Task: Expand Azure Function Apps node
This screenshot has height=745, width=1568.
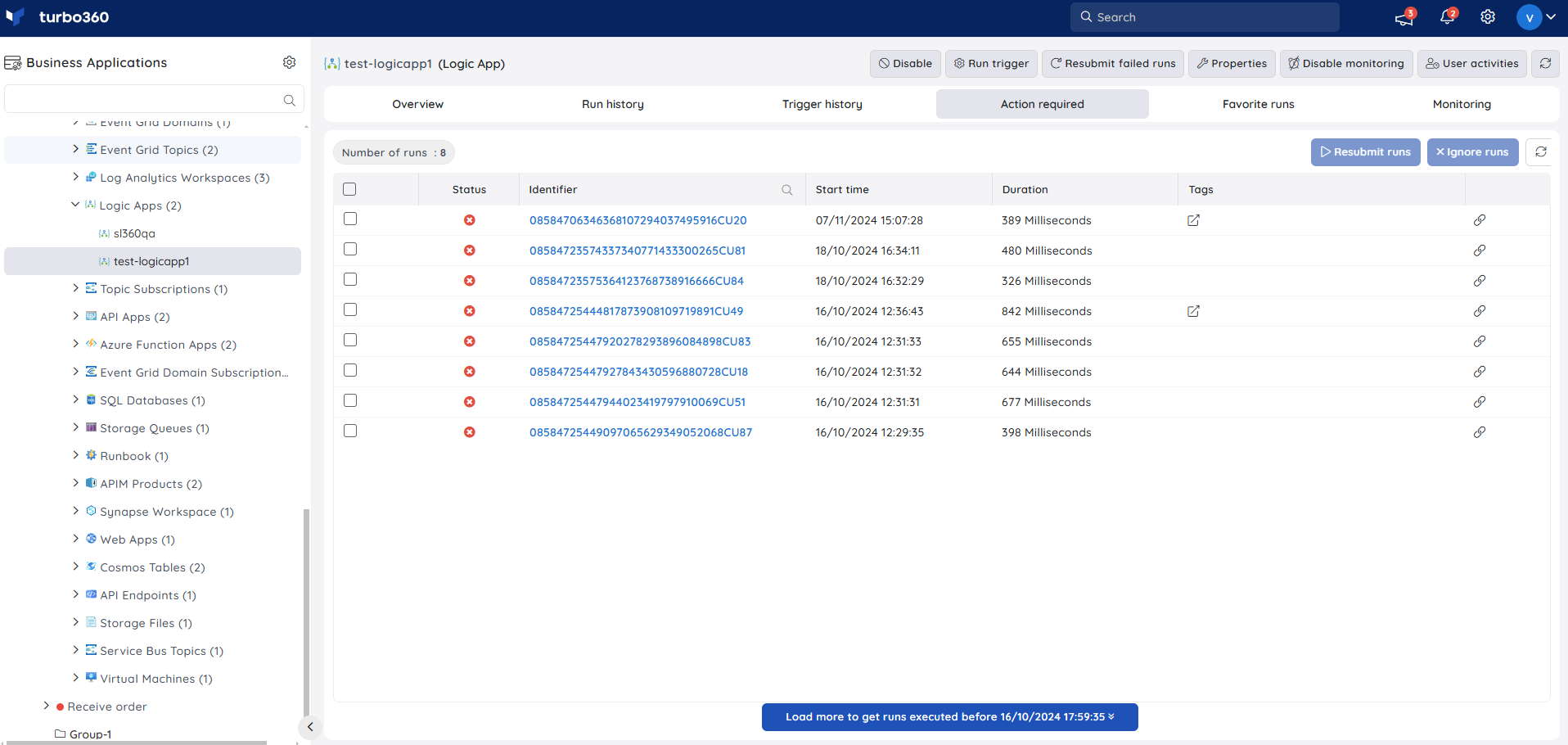Action: pyautogui.click(x=75, y=344)
